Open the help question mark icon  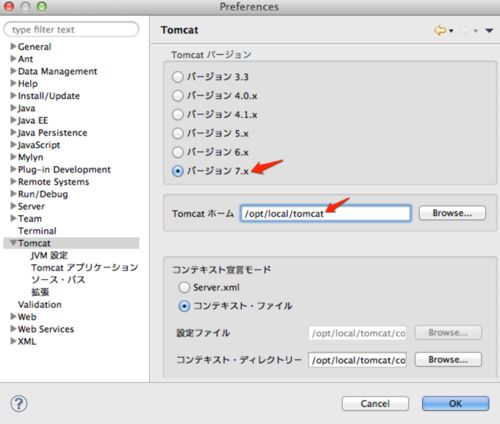click(x=19, y=403)
